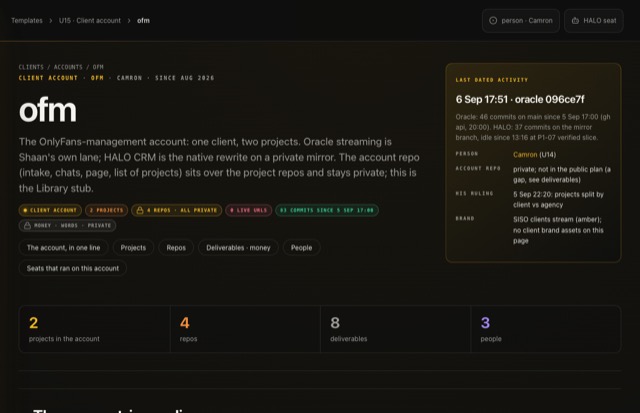This screenshot has width=640, height=413.
Task: Click the BRAND row value text
Action: pyautogui.click(x=558, y=230)
